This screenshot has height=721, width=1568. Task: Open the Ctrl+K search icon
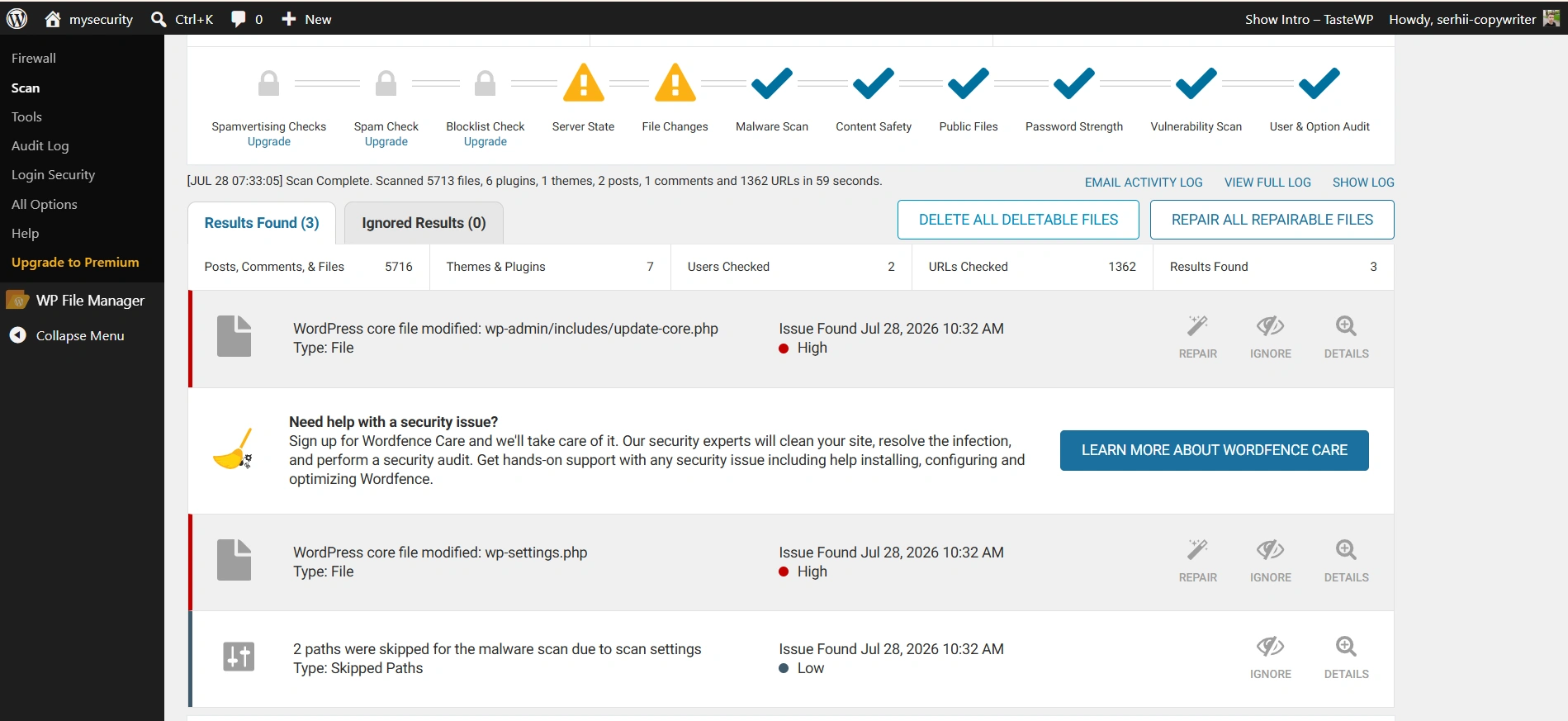tap(159, 19)
